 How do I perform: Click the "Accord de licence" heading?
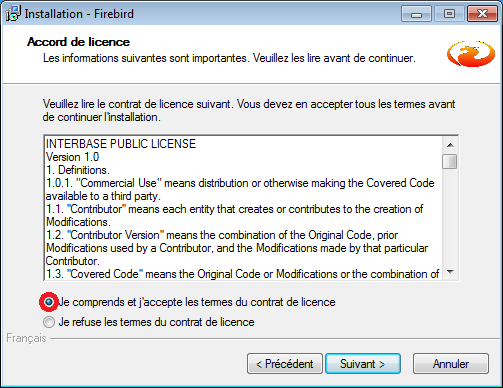(78, 42)
